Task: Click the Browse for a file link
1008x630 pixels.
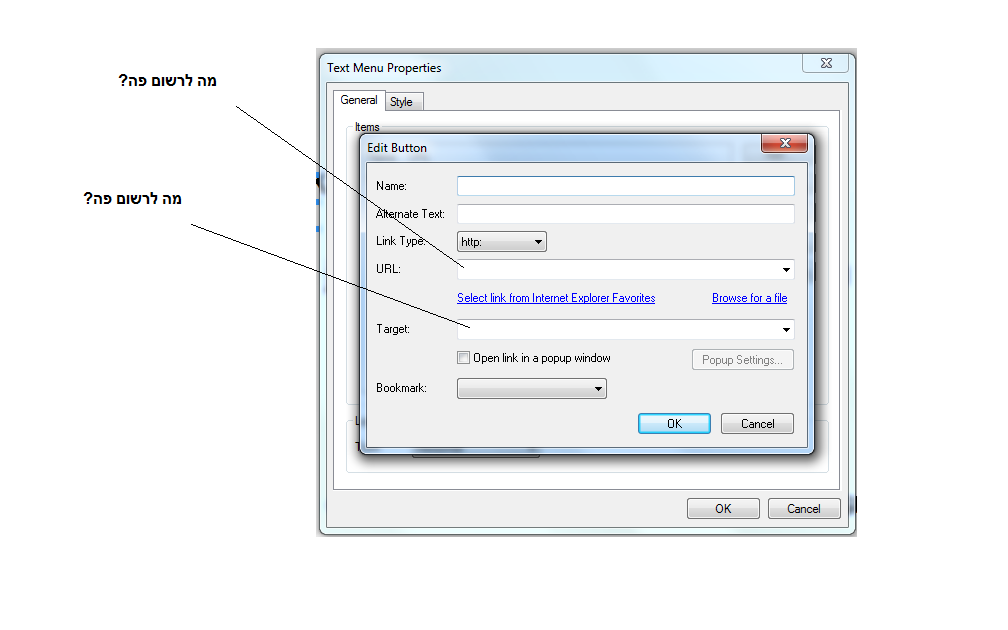Action: point(749,298)
